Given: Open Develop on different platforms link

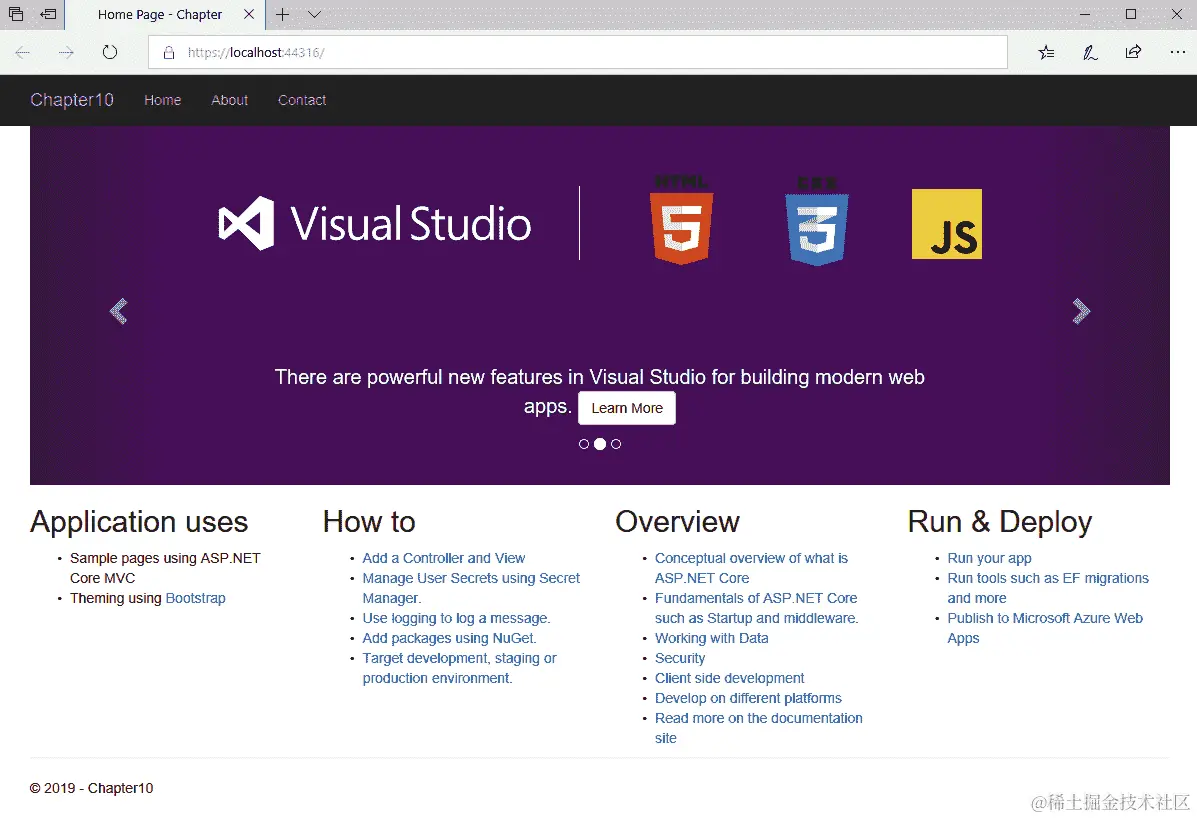Looking at the screenshot, I should pyautogui.click(x=748, y=698).
